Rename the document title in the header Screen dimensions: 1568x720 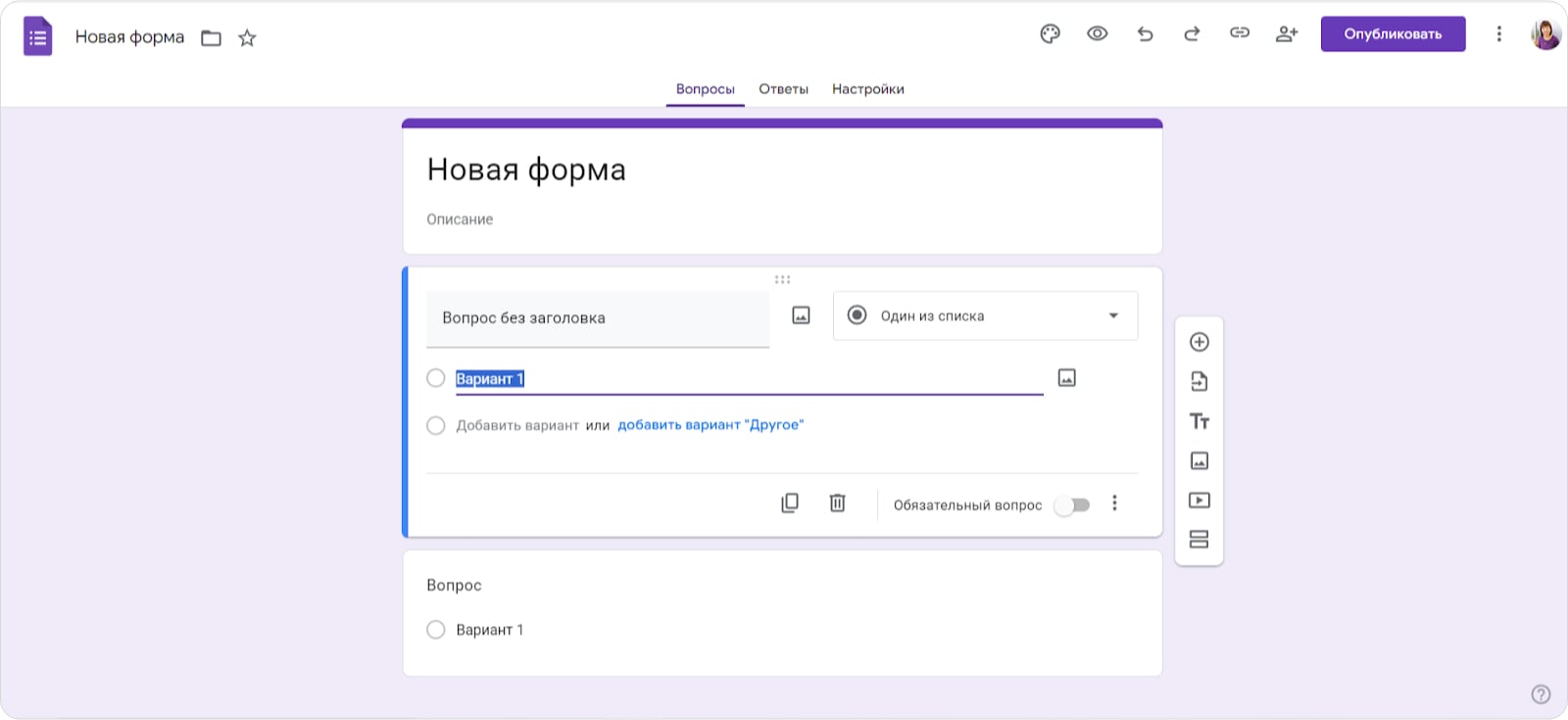[x=129, y=37]
